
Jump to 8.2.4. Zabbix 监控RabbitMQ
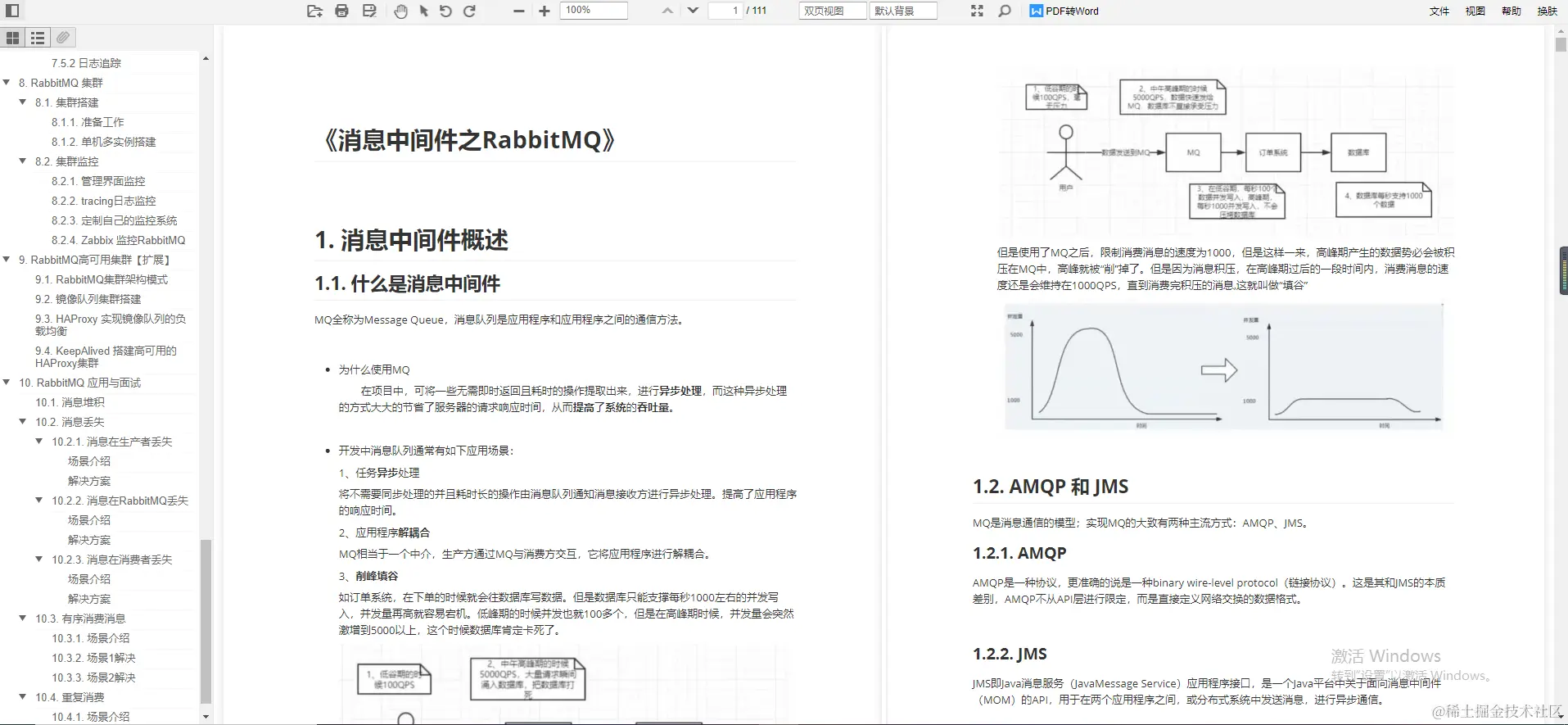(x=118, y=240)
